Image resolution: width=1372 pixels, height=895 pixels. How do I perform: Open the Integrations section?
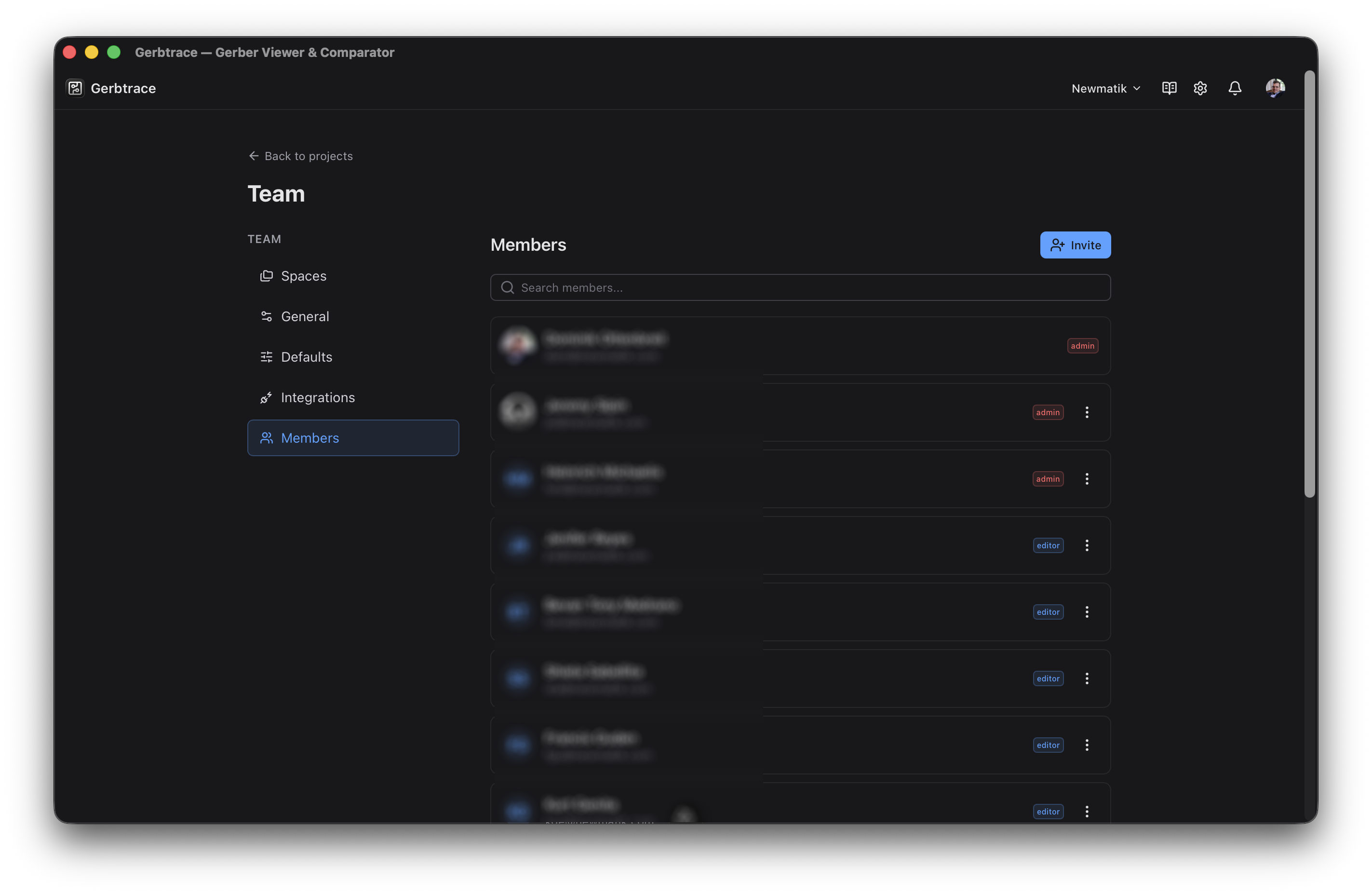coord(353,397)
